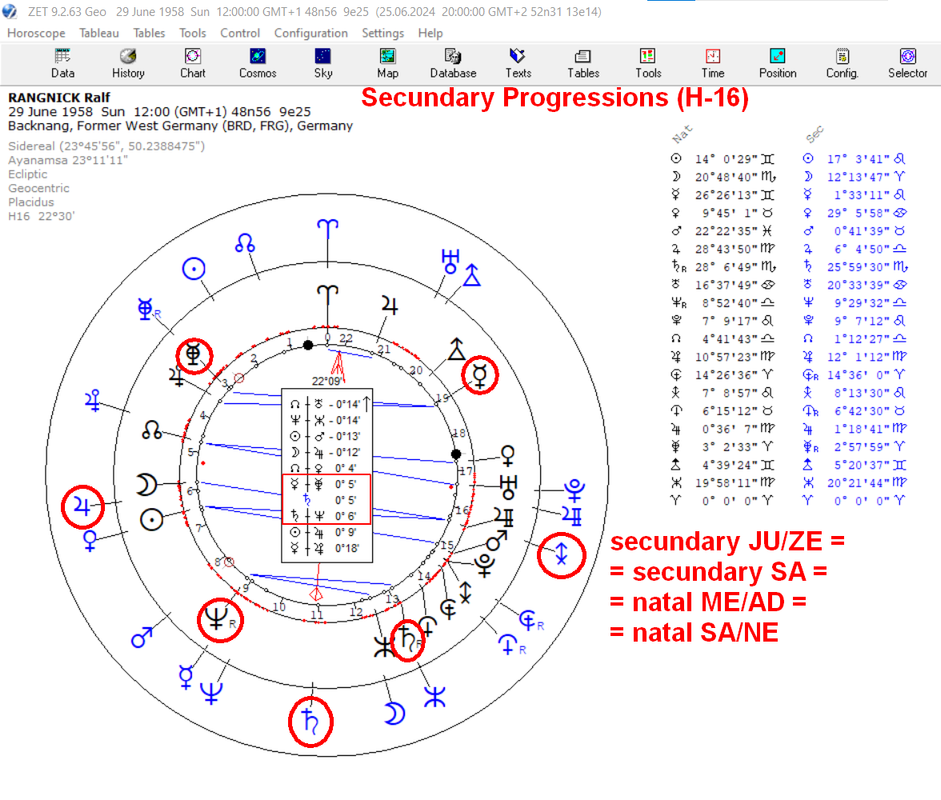Screen dimensions: 941x800
Task: Click the blue North Node glyph upper left
Action: [245, 243]
